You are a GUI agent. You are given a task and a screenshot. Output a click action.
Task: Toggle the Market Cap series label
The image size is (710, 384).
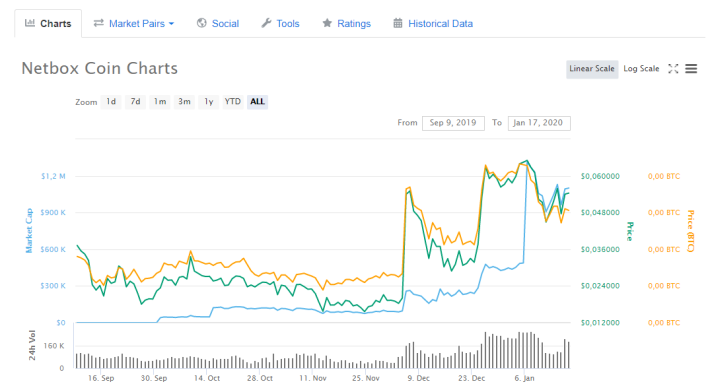point(29,230)
